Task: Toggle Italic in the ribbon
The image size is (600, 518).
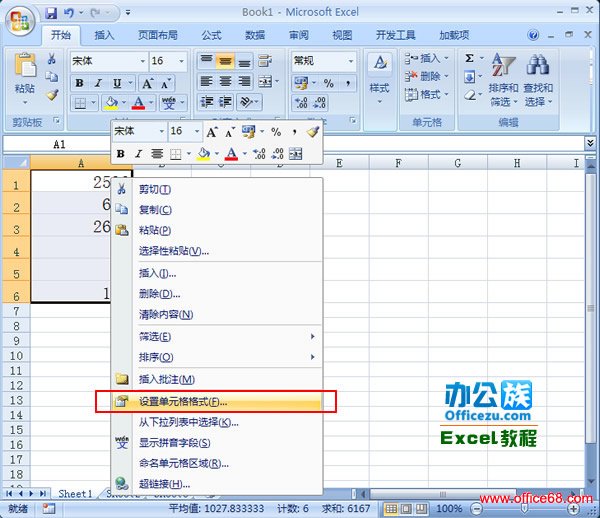Action: click(98, 83)
